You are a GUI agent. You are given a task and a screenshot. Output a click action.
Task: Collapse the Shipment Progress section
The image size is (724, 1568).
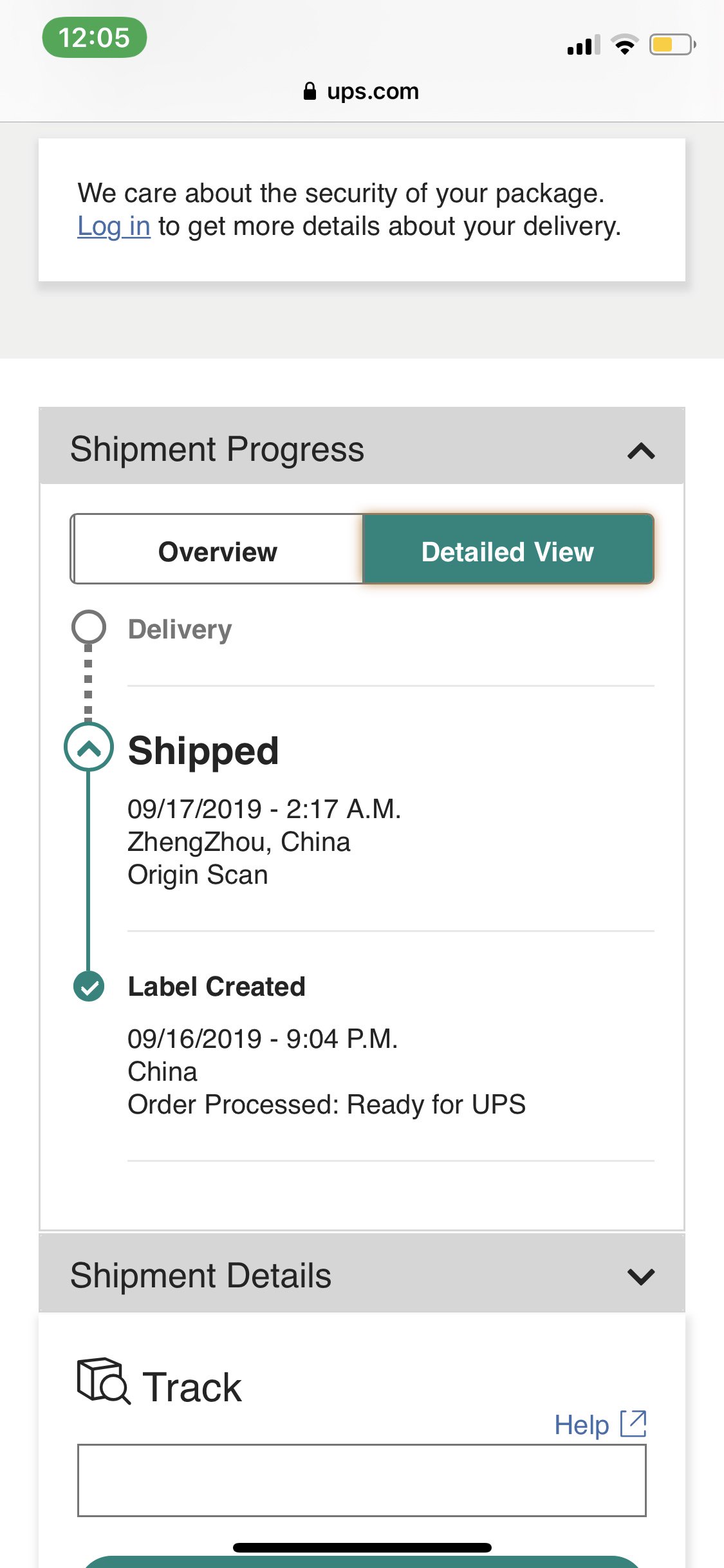(641, 450)
